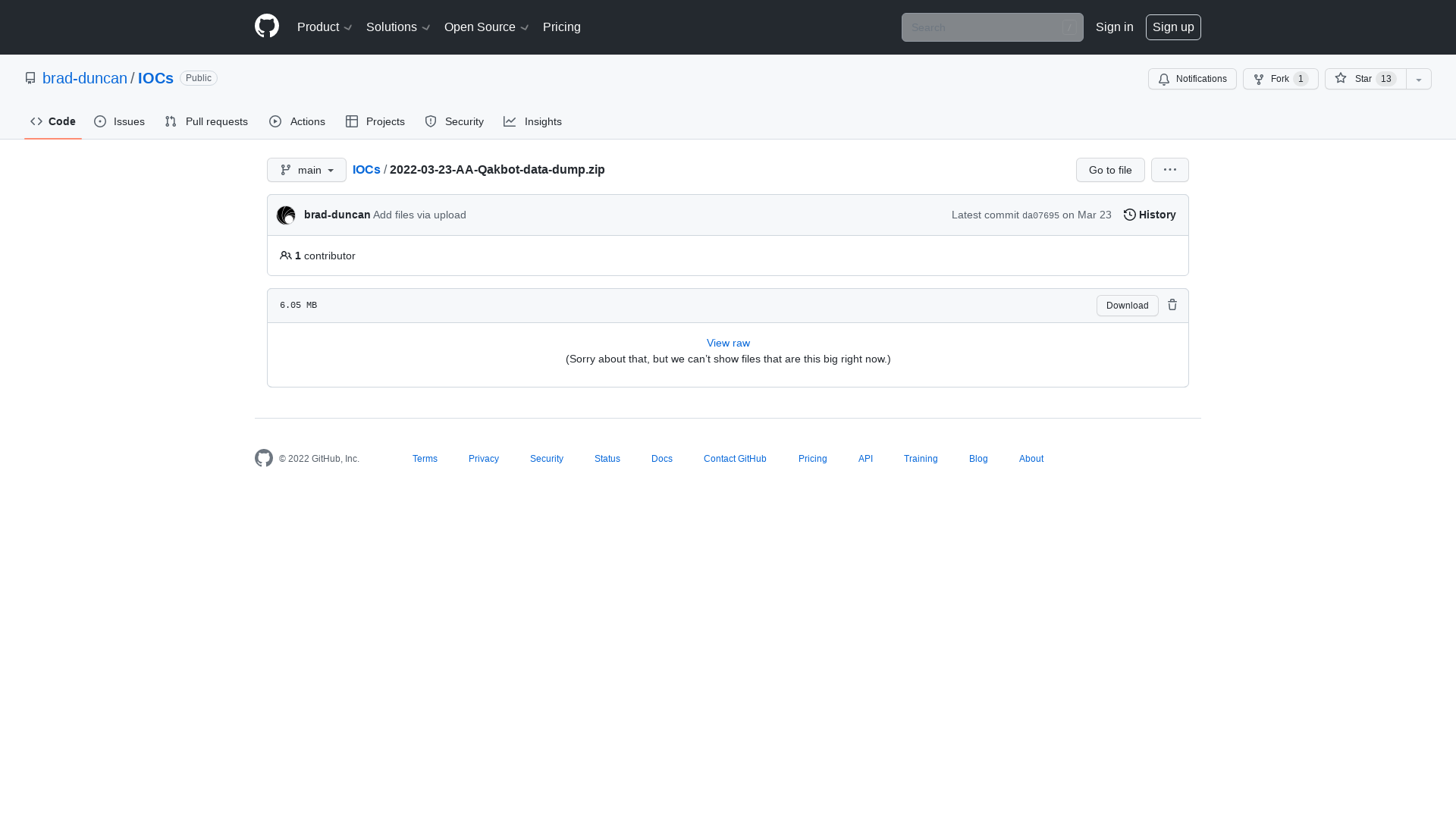Open the Projects tab

point(375,121)
